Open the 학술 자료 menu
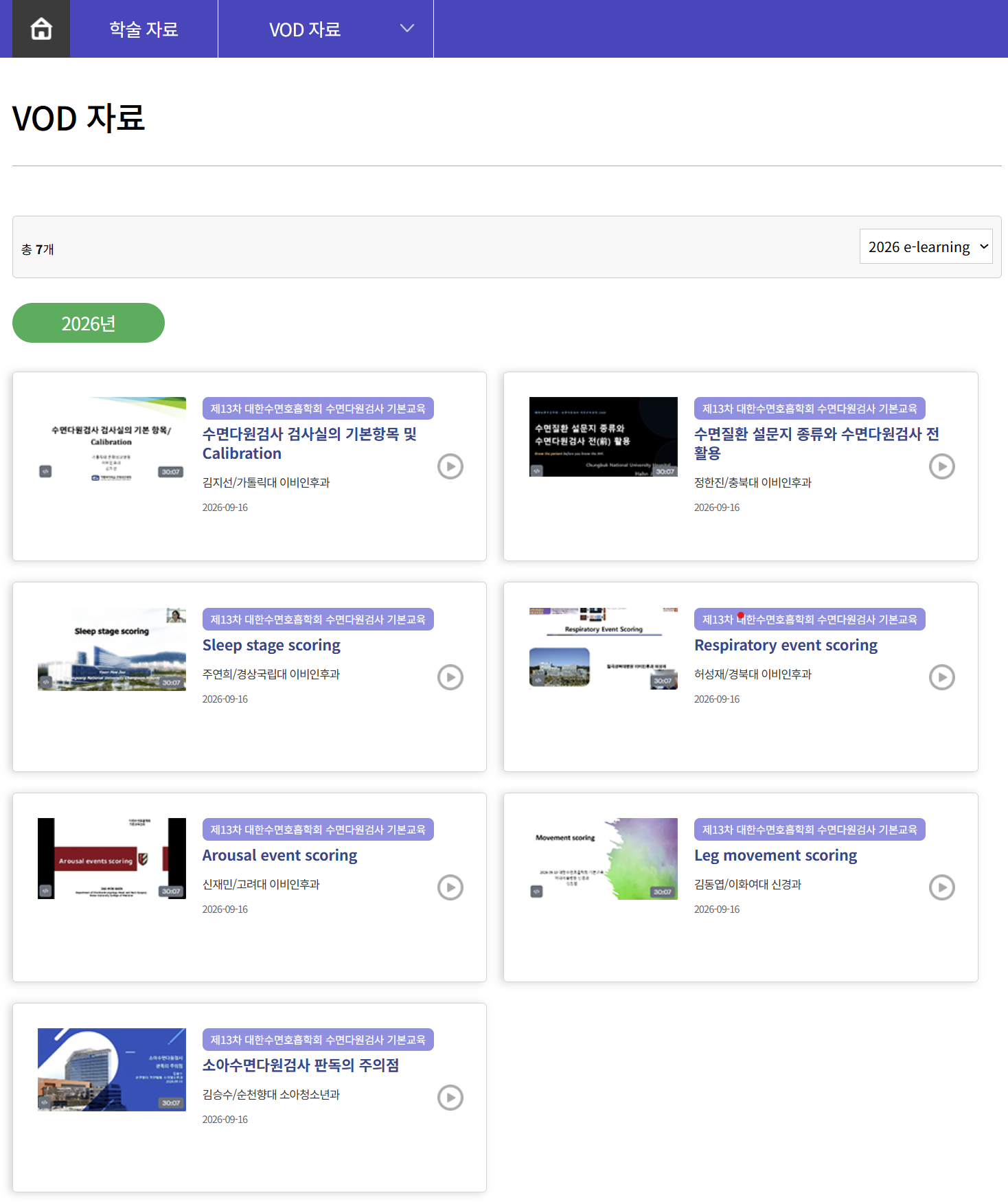The height and width of the screenshot is (1202, 1008). tap(144, 29)
